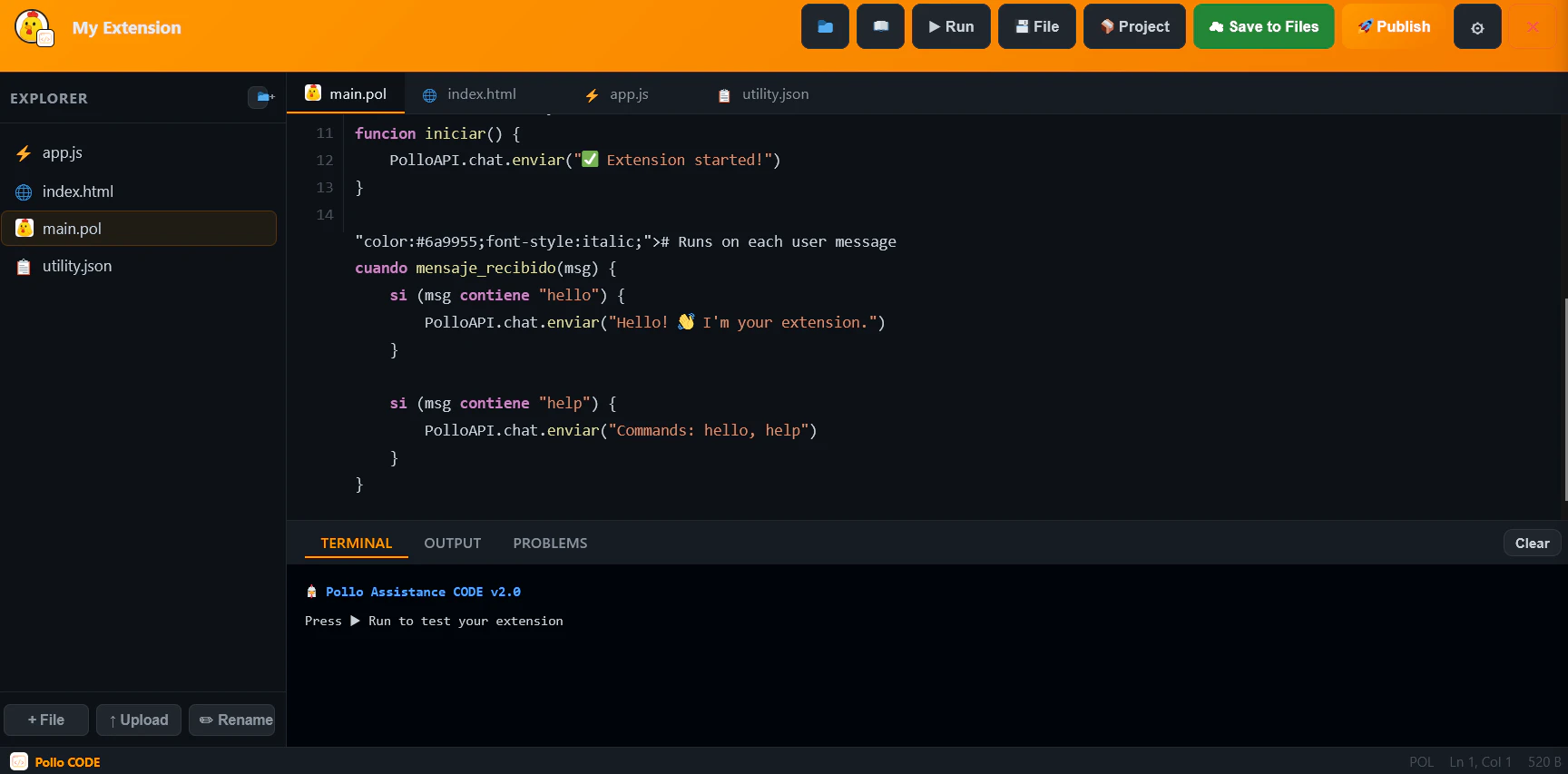Open the OUTPUT panel tab

[453, 543]
